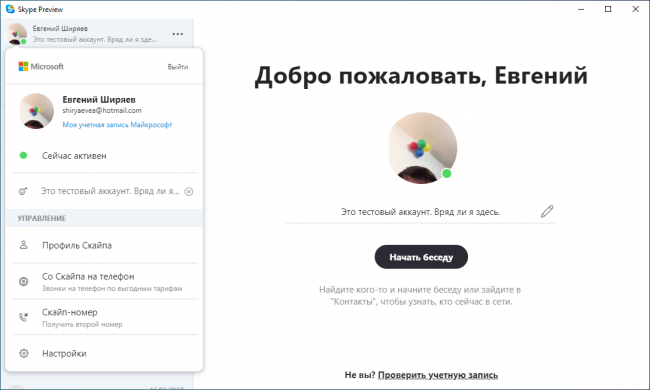Click the name Евгений Ширяев in the header
The width and height of the screenshot is (650, 390).
(60, 28)
